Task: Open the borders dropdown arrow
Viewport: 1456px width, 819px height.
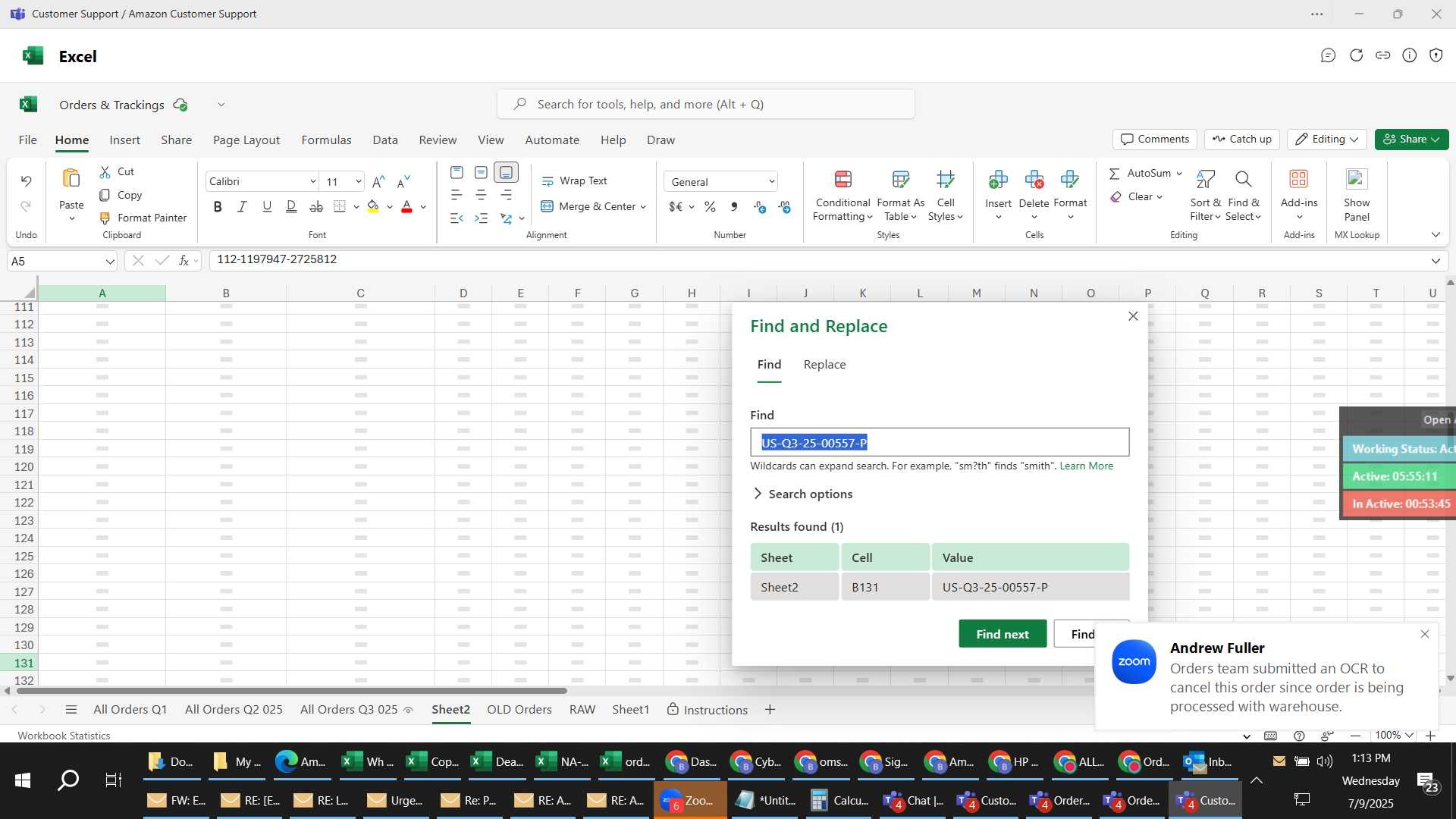Action: (x=356, y=207)
